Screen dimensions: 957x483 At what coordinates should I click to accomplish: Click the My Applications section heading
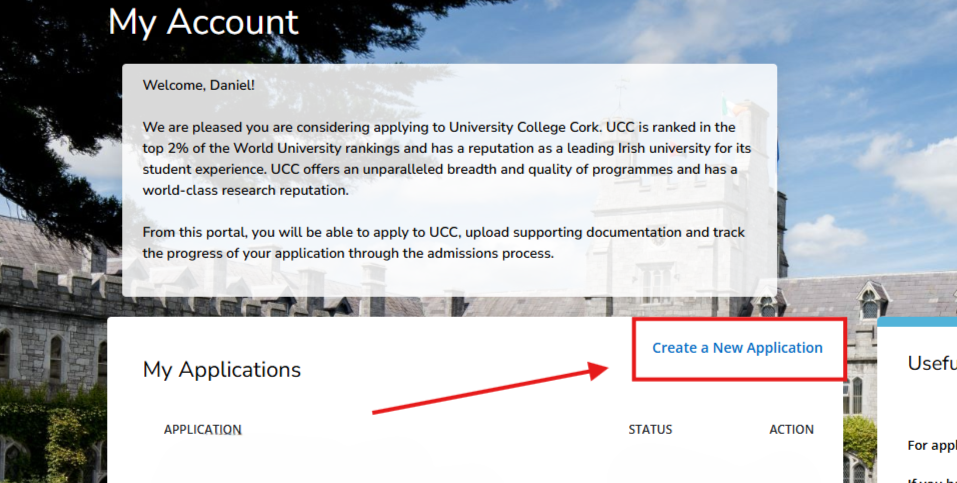(x=222, y=369)
